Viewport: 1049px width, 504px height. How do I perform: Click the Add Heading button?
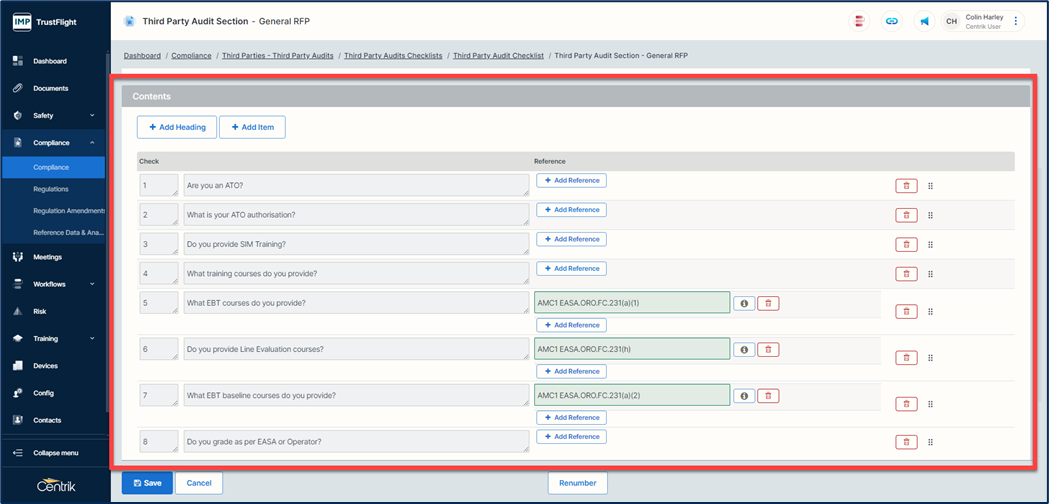[x=177, y=127]
